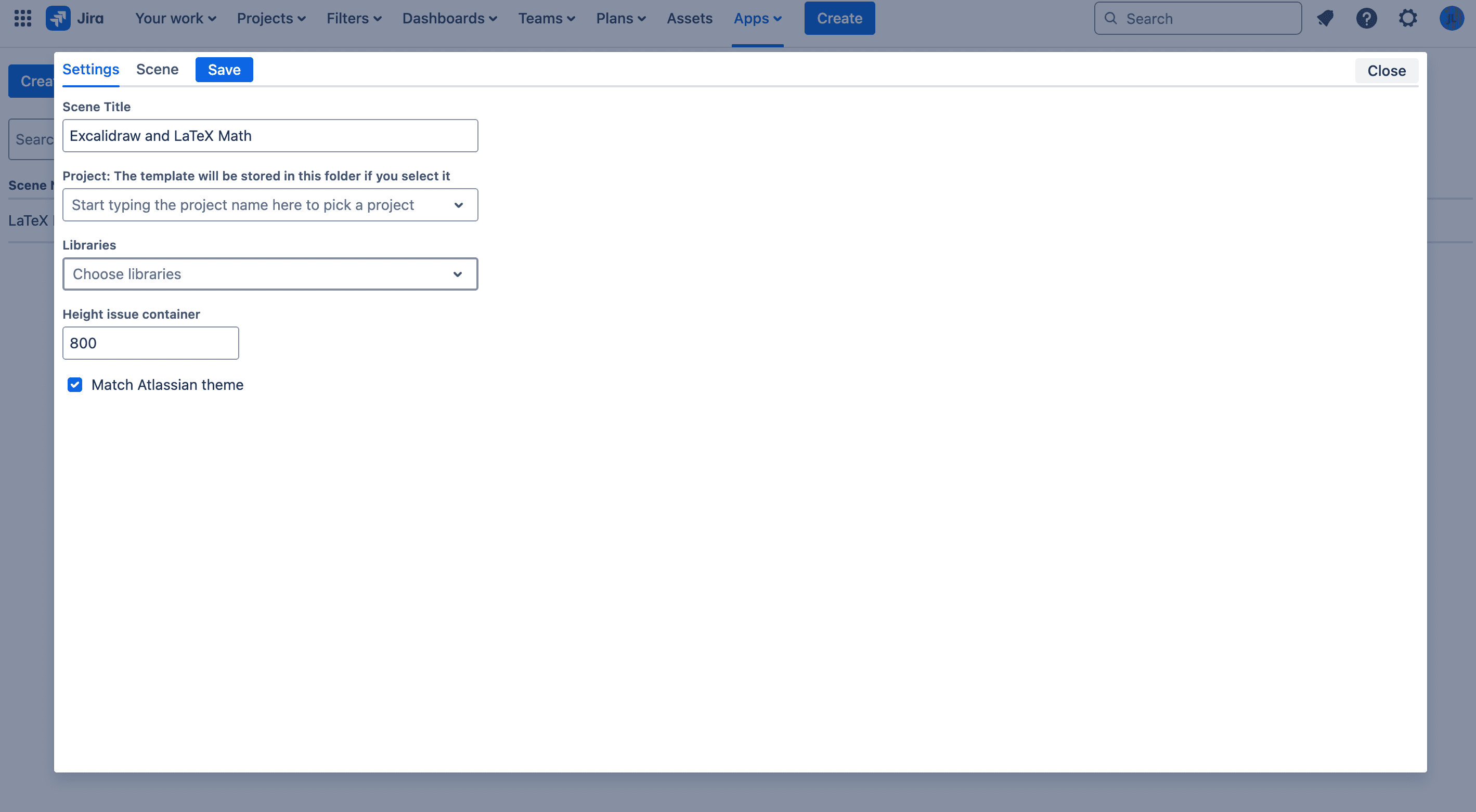Screen dimensions: 1476x812
Task: Expand the Apps menu
Action: click(757, 18)
